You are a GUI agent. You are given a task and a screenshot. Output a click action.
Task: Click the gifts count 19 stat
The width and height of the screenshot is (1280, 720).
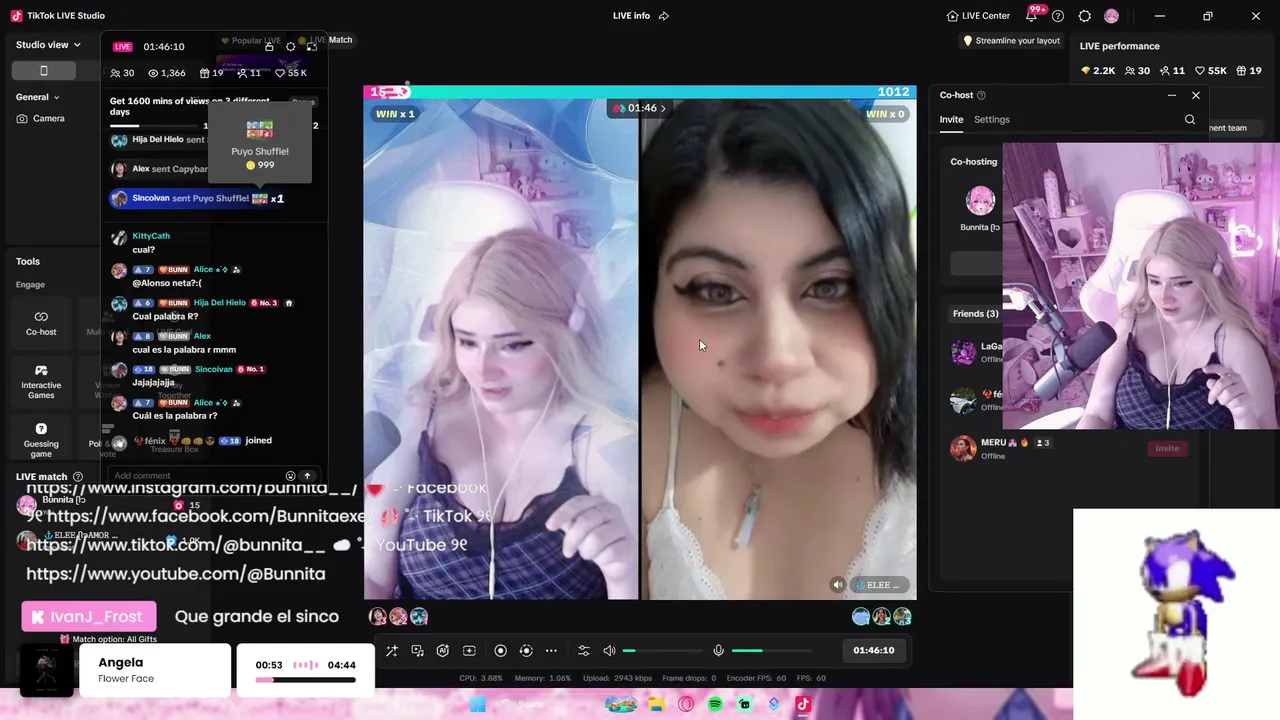(x=211, y=73)
